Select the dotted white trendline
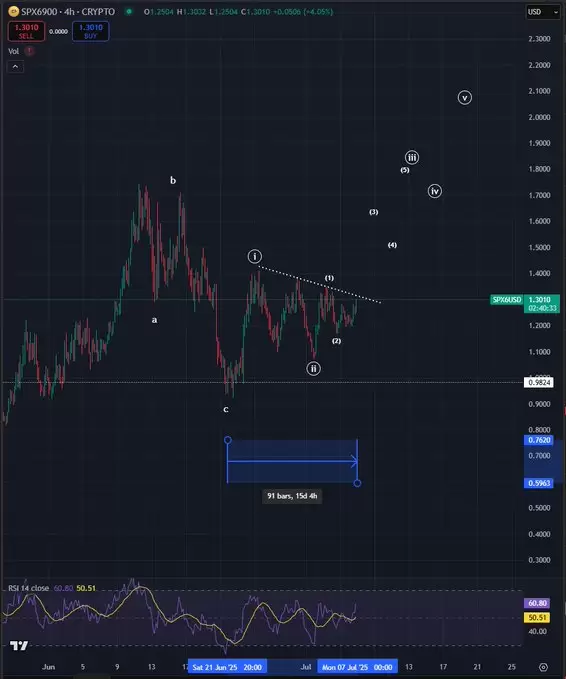The image size is (566, 679). pos(320,285)
